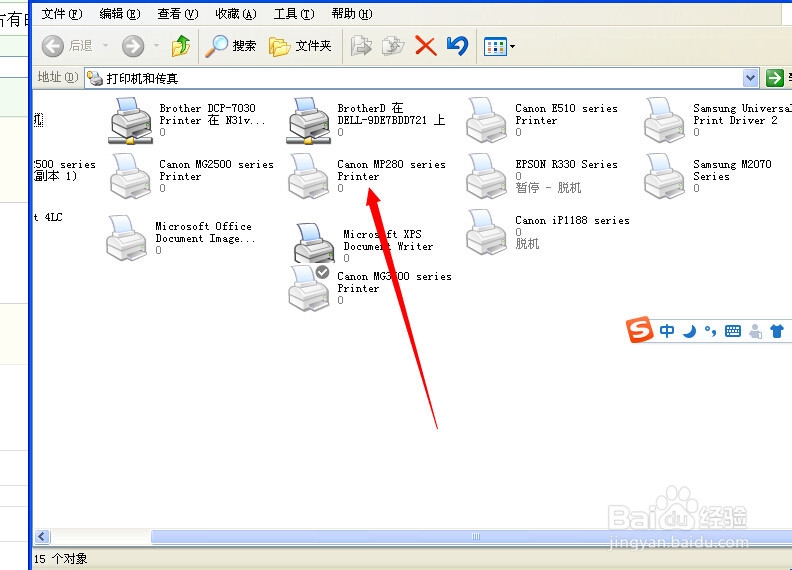Open the Sogou skin shirt icon
Image resolution: width=792 pixels, height=570 pixels.
777,331
